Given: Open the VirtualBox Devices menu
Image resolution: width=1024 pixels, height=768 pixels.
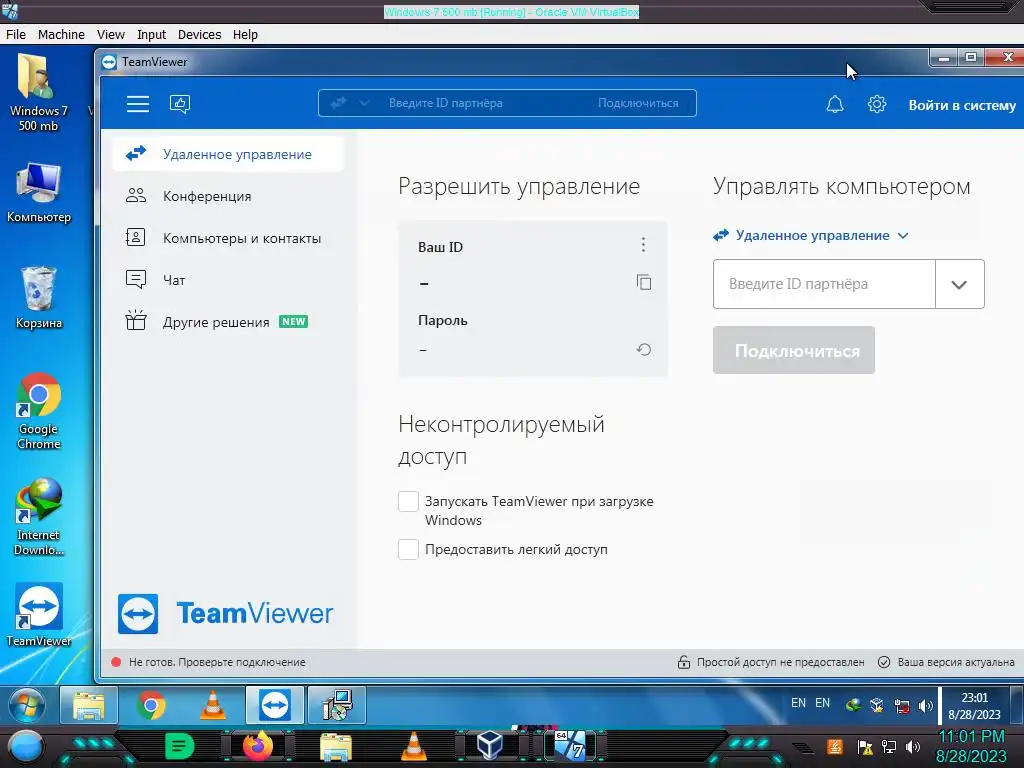Looking at the screenshot, I should [199, 35].
